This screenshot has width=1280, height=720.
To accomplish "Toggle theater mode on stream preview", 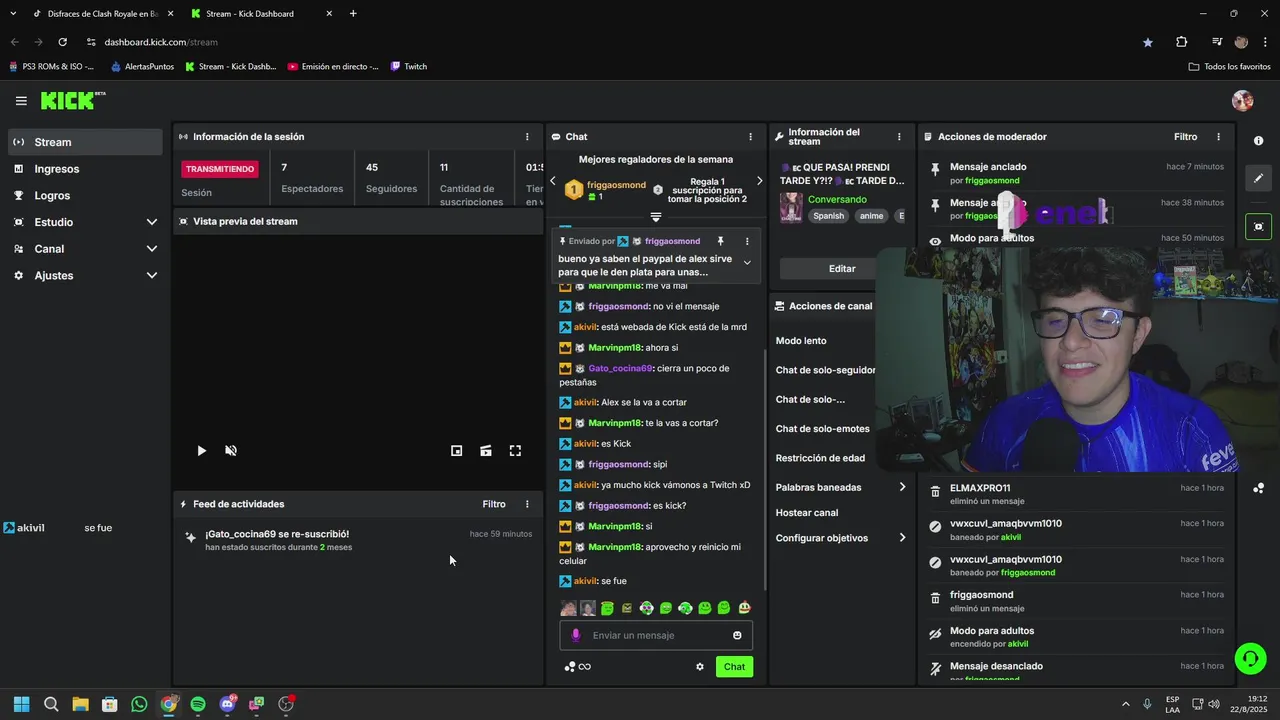I will click(485, 451).
